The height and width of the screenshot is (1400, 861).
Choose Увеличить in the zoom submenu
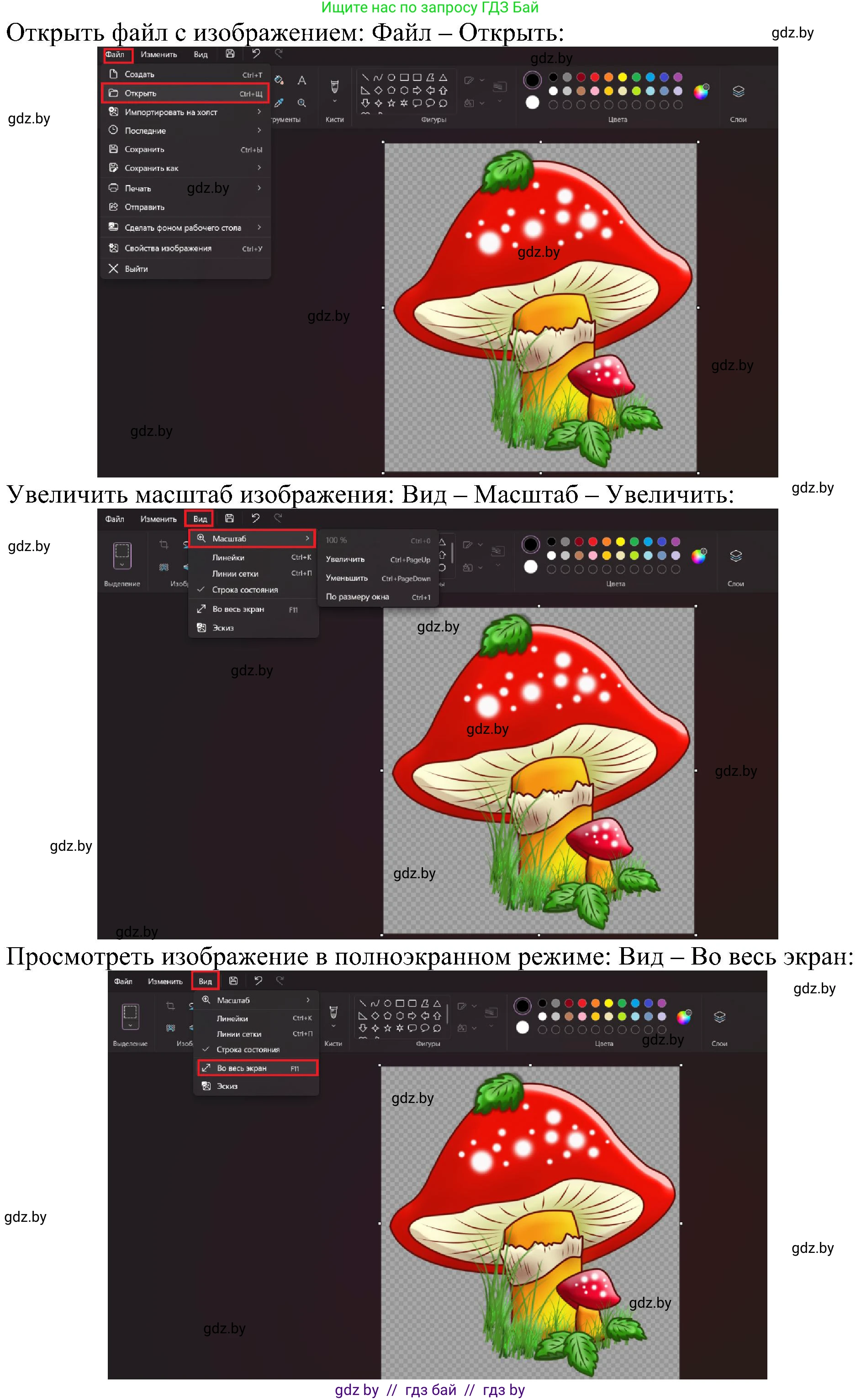tap(345, 559)
